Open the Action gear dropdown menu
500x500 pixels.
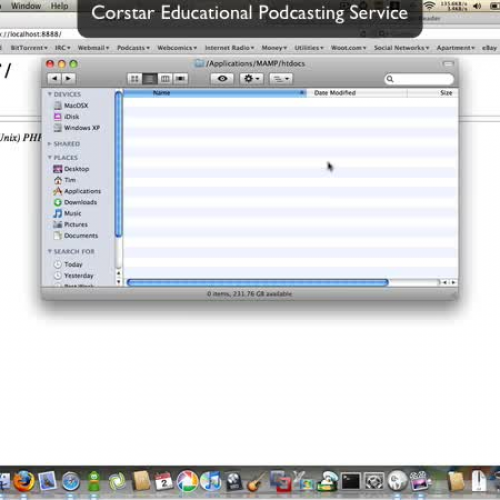point(252,79)
